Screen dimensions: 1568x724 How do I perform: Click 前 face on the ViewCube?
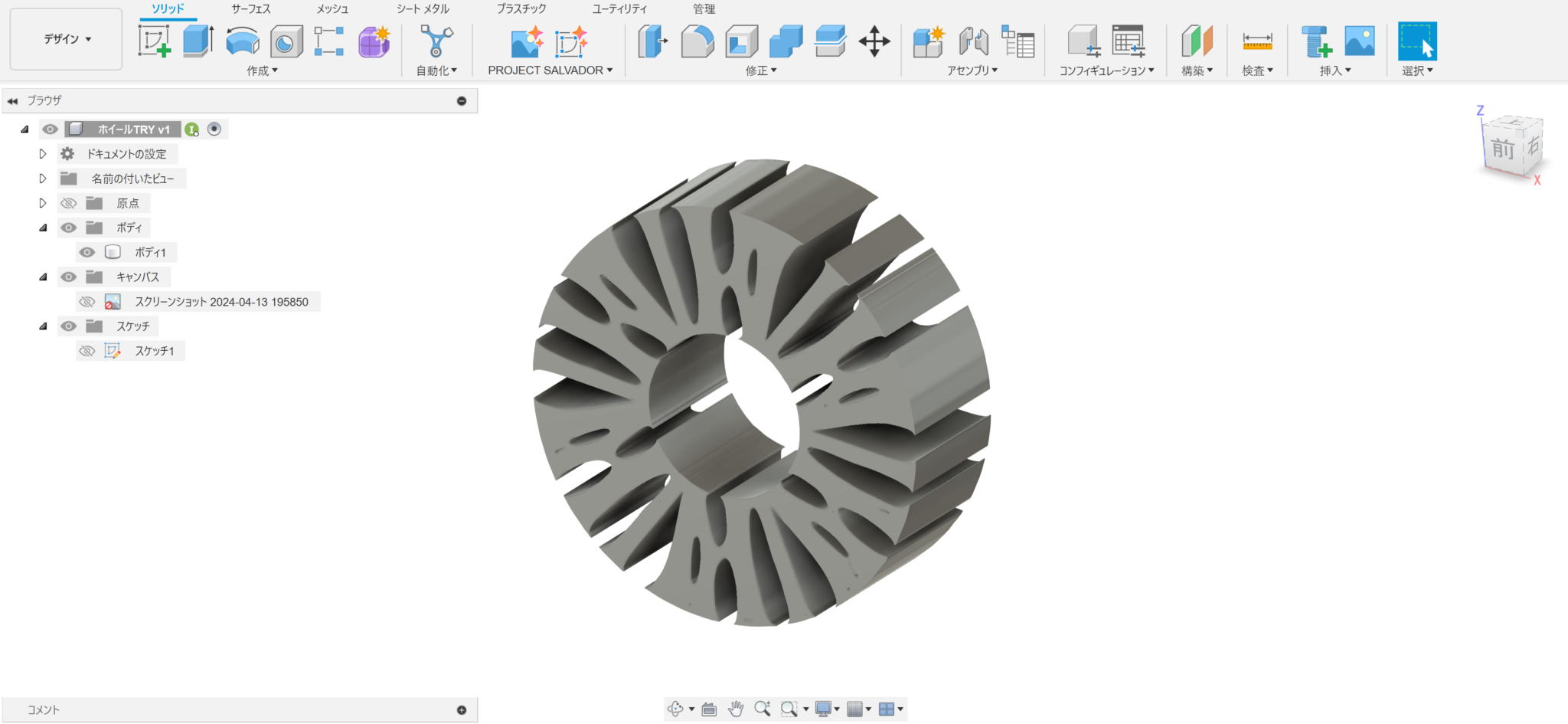pyautogui.click(x=1504, y=150)
